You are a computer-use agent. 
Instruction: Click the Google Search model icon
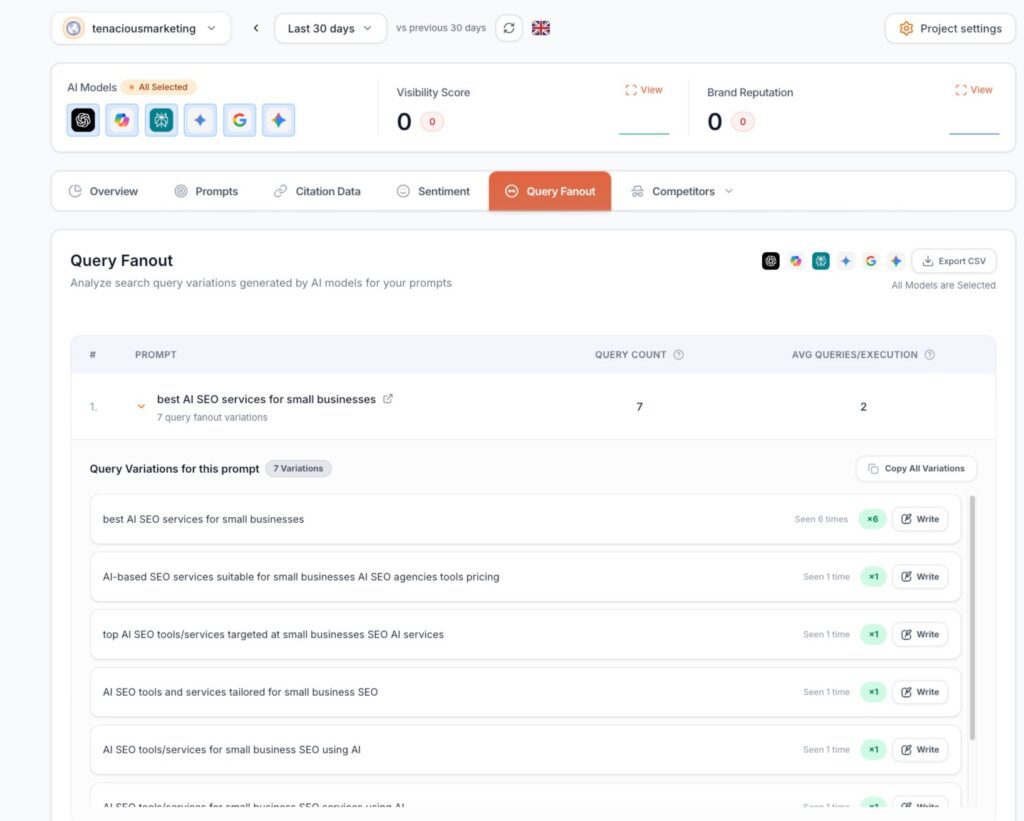(x=240, y=120)
